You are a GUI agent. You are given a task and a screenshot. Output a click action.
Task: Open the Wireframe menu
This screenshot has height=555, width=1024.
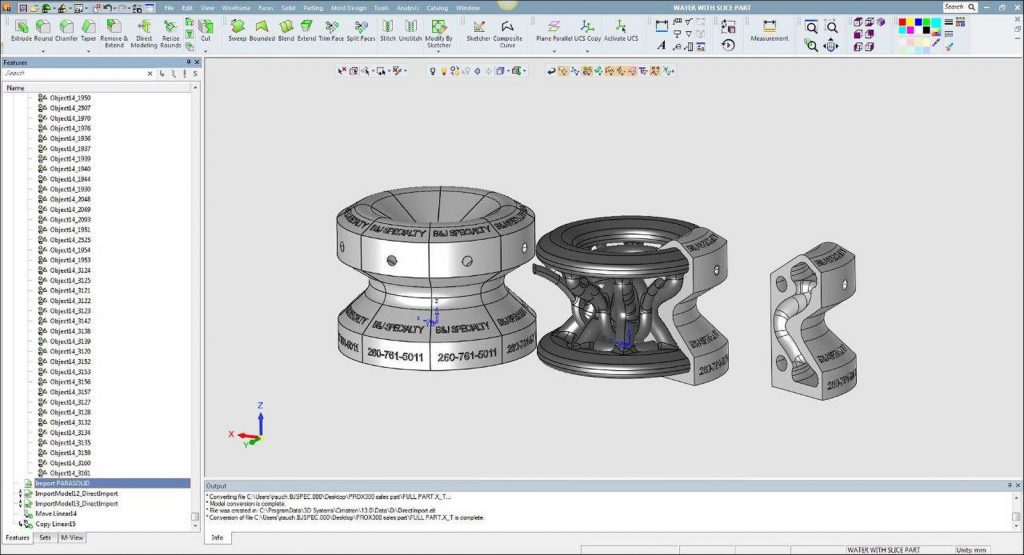coord(236,8)
